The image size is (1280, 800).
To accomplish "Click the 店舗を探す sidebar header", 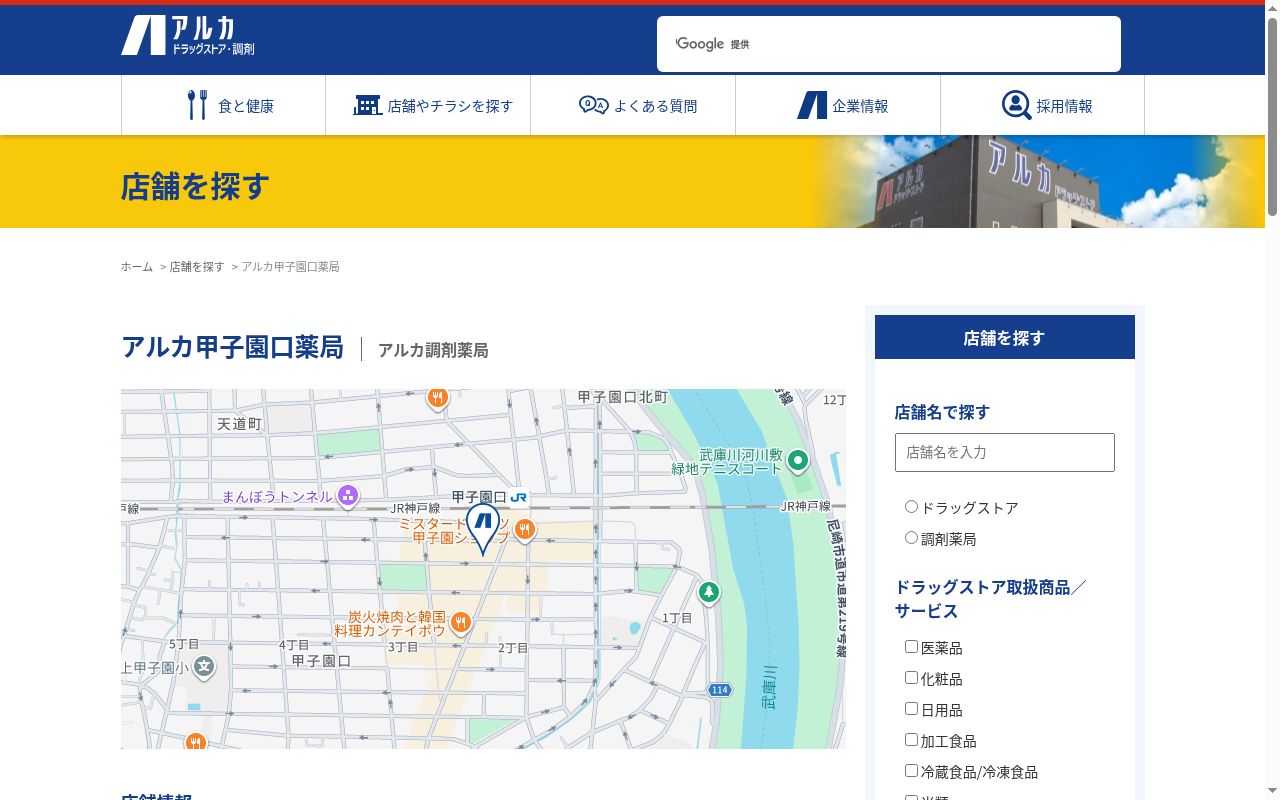I will click(x=1004, y=338).
